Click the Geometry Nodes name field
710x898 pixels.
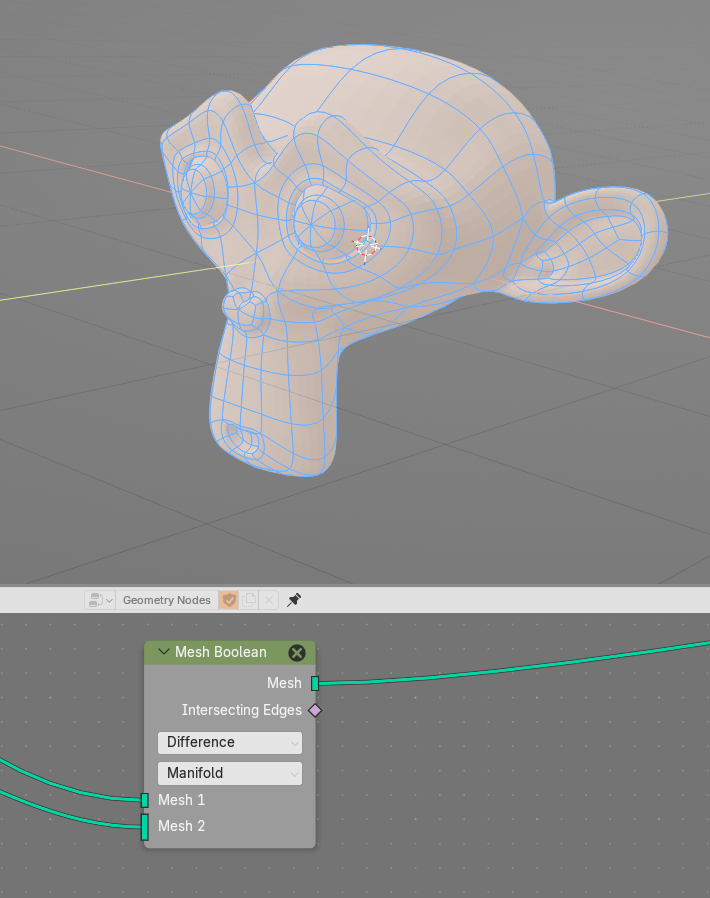pos(167,600)
